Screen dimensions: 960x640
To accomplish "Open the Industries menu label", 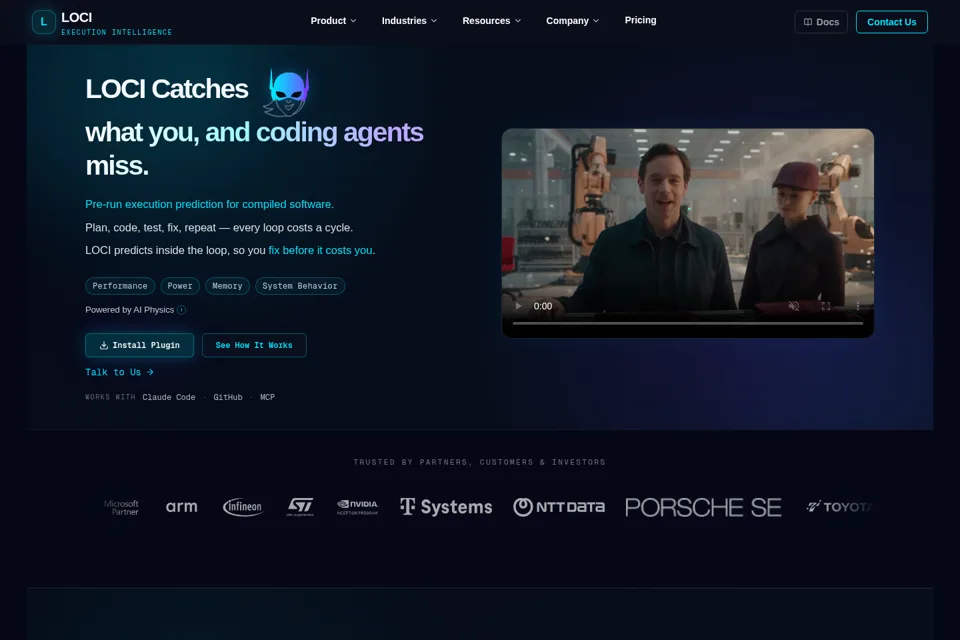I will point(404,21).
